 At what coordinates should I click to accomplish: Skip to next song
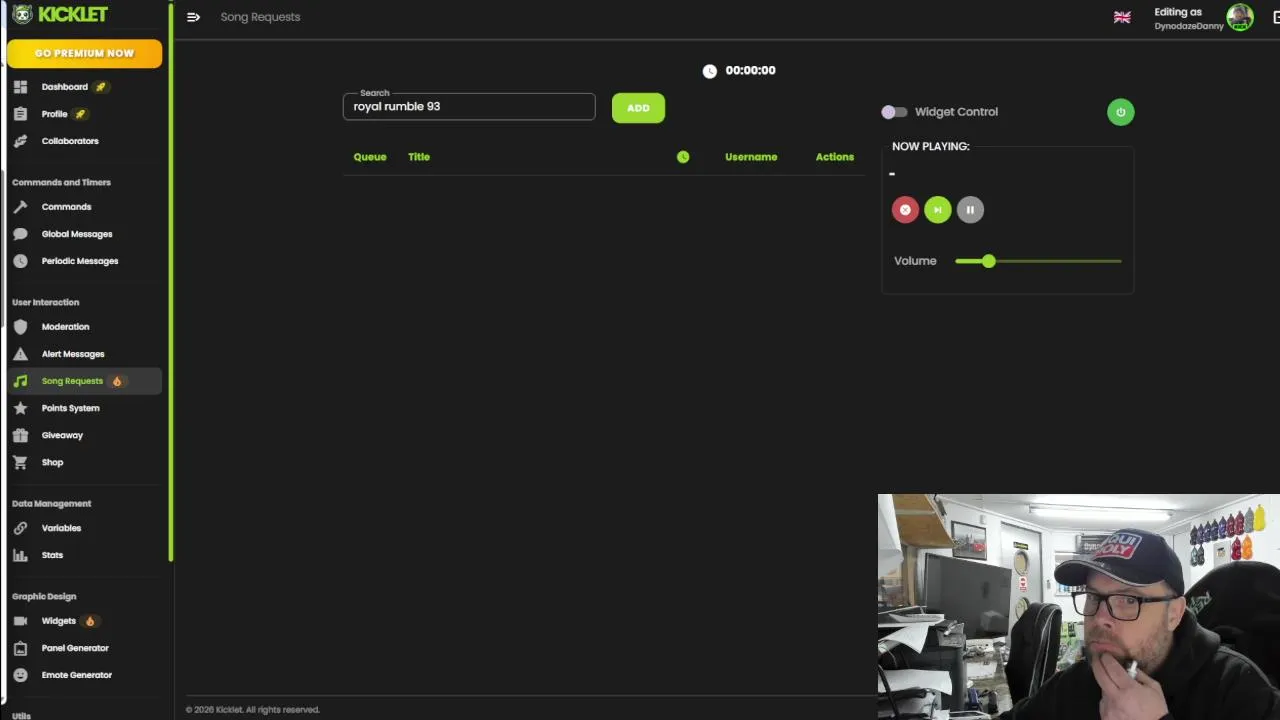937,210
